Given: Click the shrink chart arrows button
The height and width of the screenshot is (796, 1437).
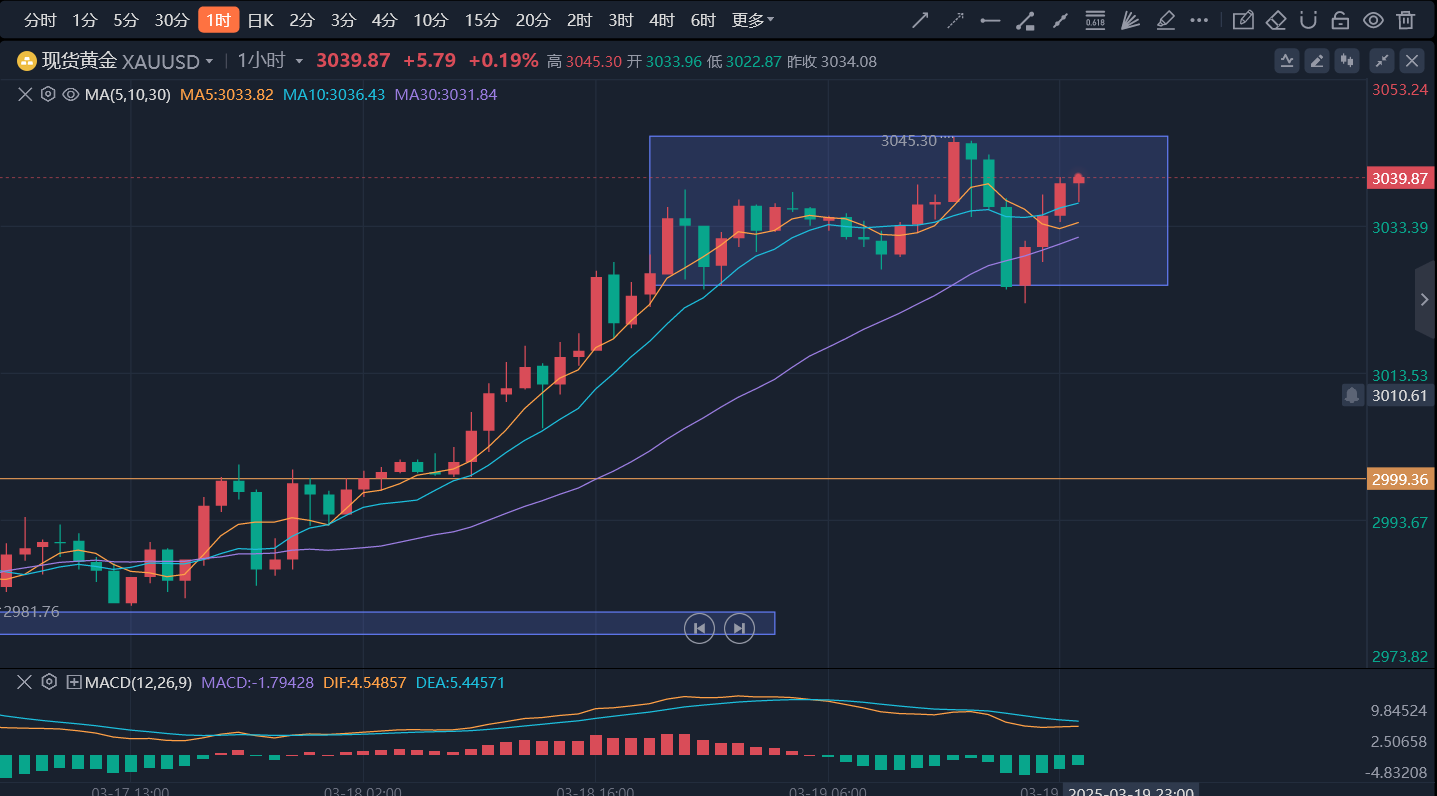Looking at the screenshot, I should (1381, 61).
